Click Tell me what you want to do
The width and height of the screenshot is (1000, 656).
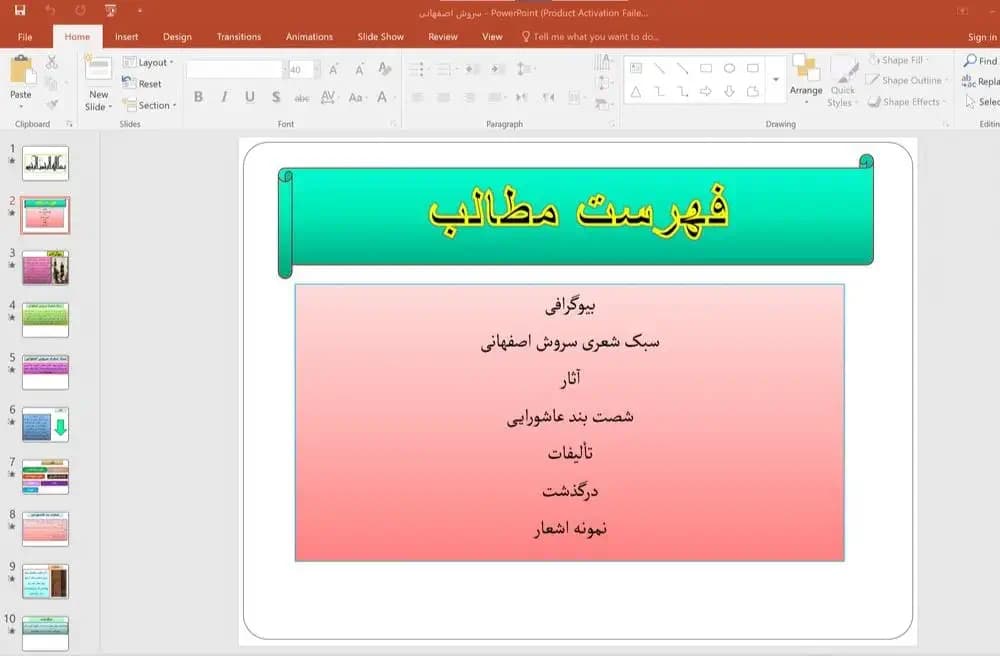(x=590, y=37)
